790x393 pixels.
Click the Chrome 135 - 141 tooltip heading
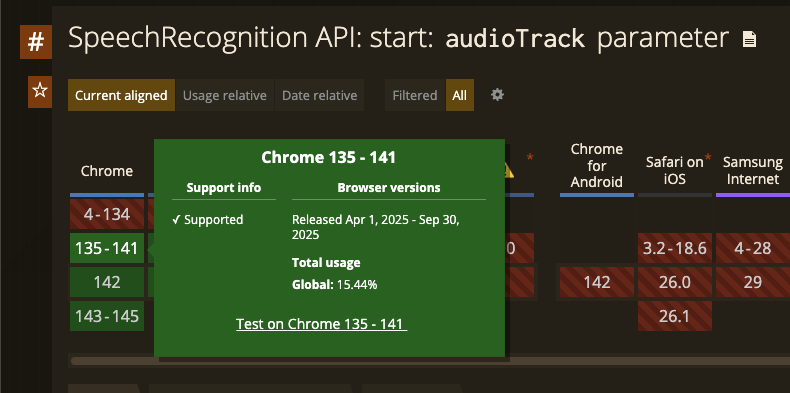tap(328, 158)
